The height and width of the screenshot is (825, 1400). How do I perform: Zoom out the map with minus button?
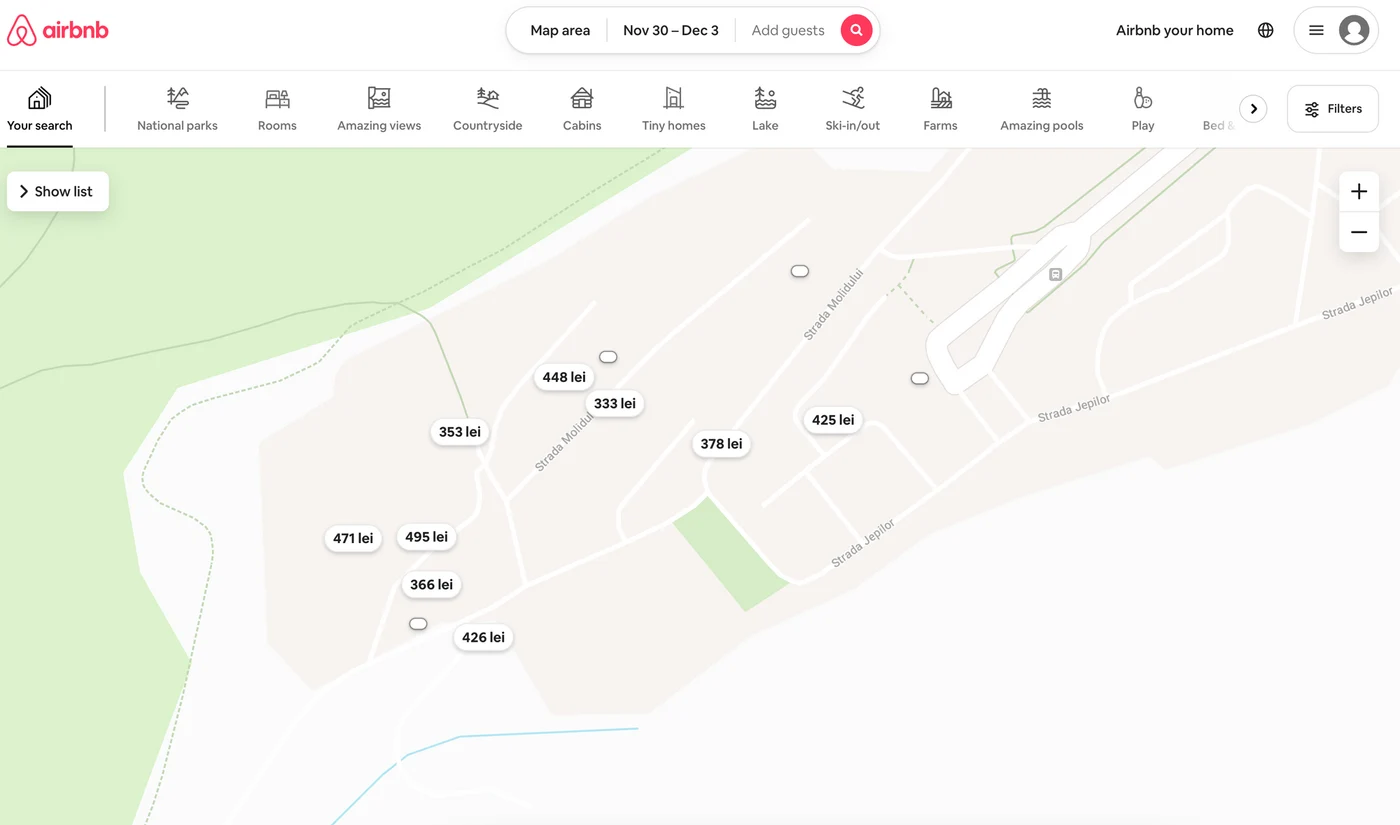1359,232
